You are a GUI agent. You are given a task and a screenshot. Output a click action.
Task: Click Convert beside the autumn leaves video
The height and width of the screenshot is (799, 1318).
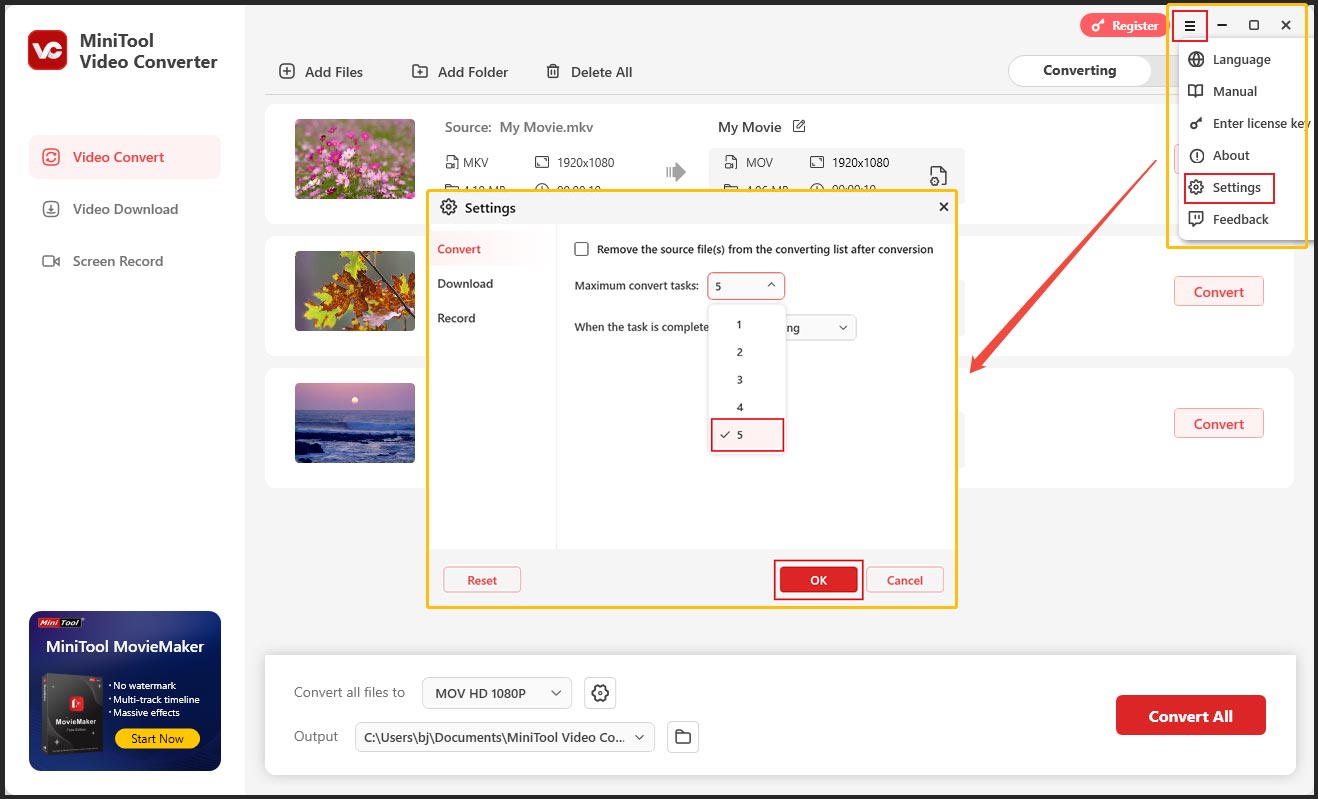pos(1219,292)
